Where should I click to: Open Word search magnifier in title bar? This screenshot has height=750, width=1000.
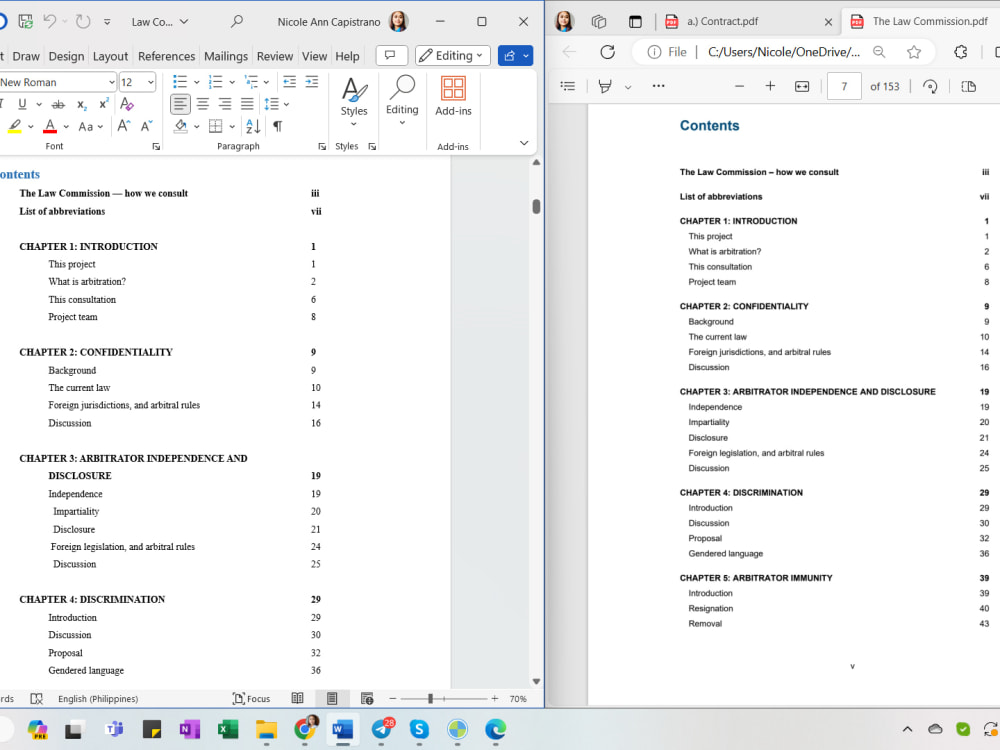(x=237, y=22)
